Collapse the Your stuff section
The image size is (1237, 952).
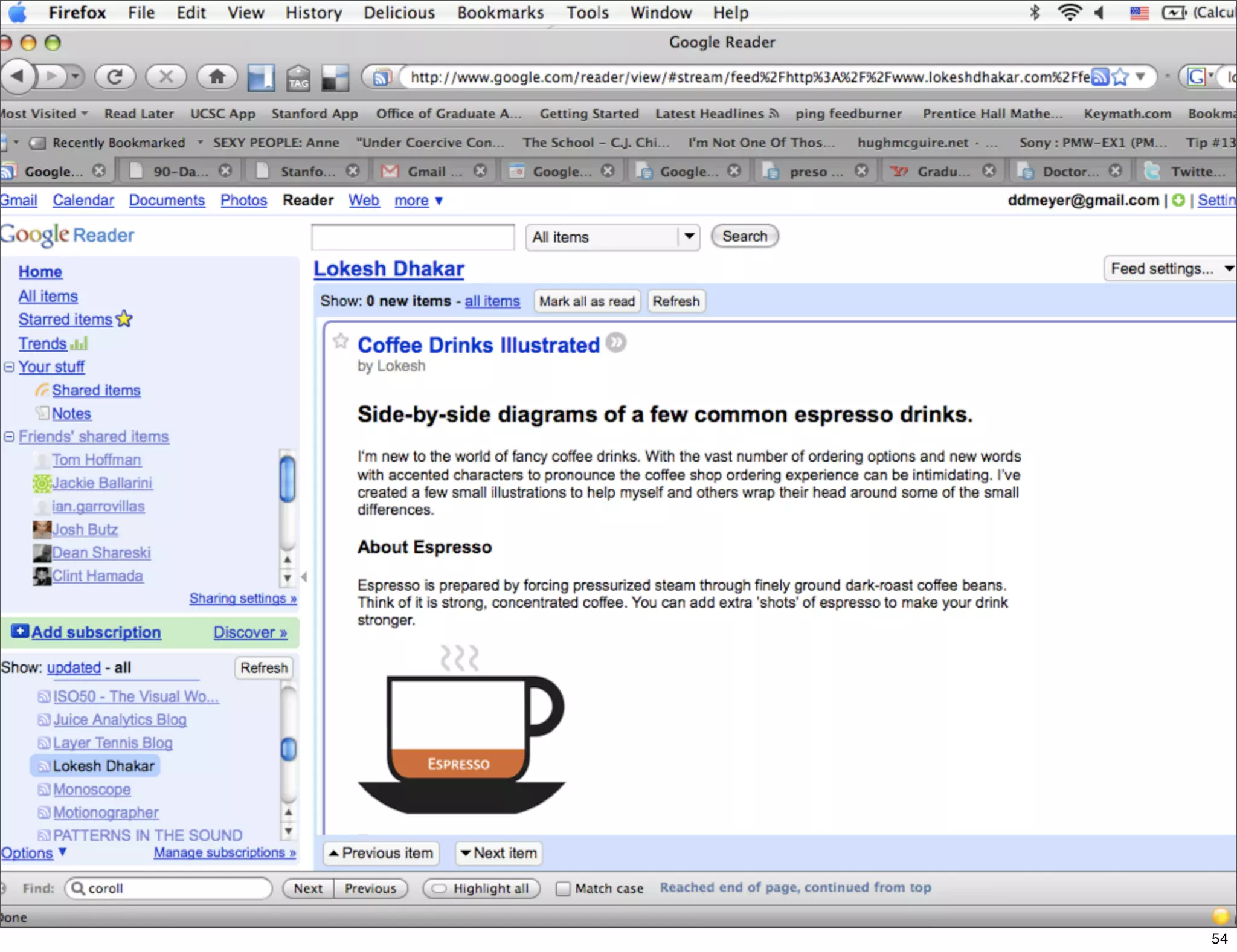tap(9, 367)
